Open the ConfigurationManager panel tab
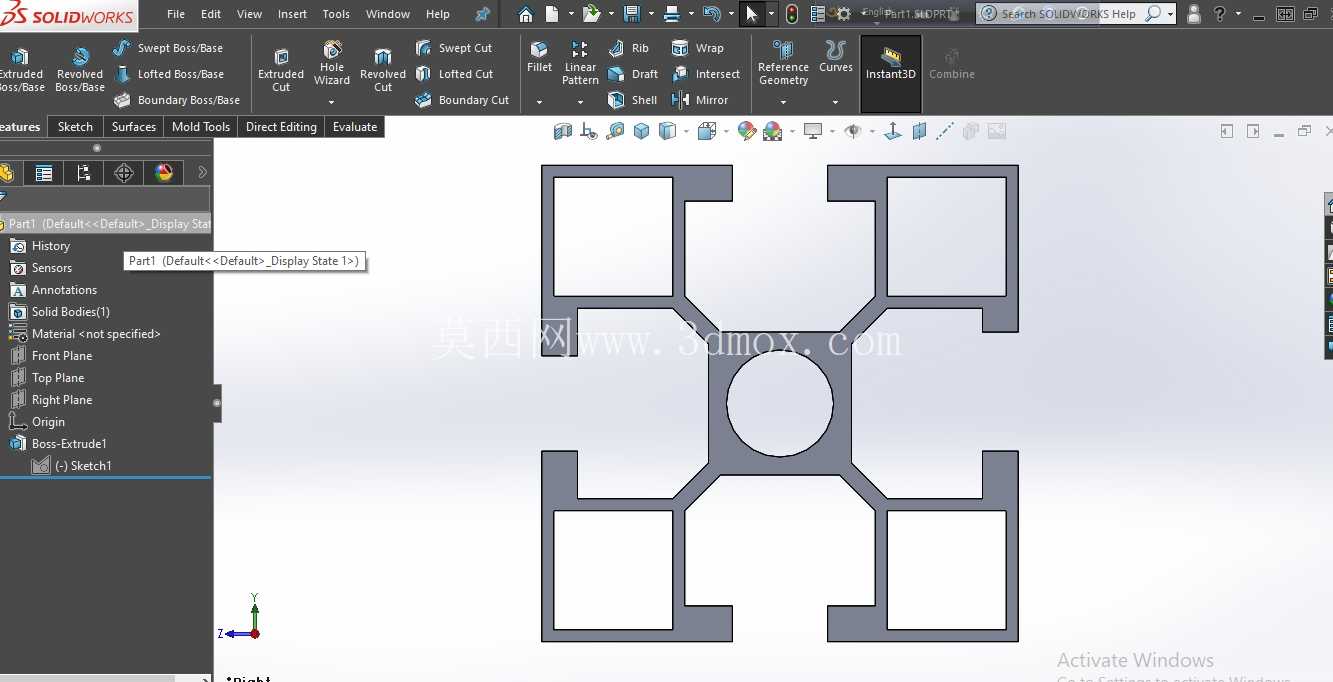Viewport: 1333px width, 682px height. (83, 173)
